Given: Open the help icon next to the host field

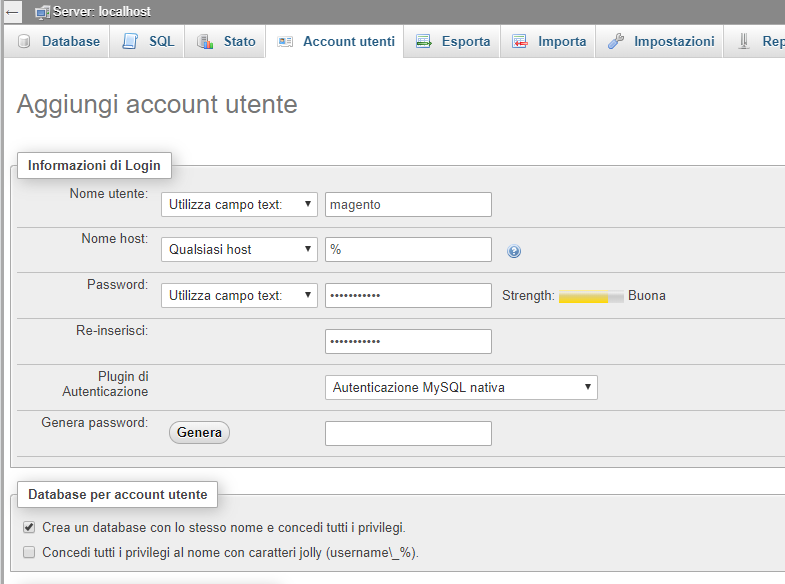Looking at the screenshot, I should click(514, 251).
